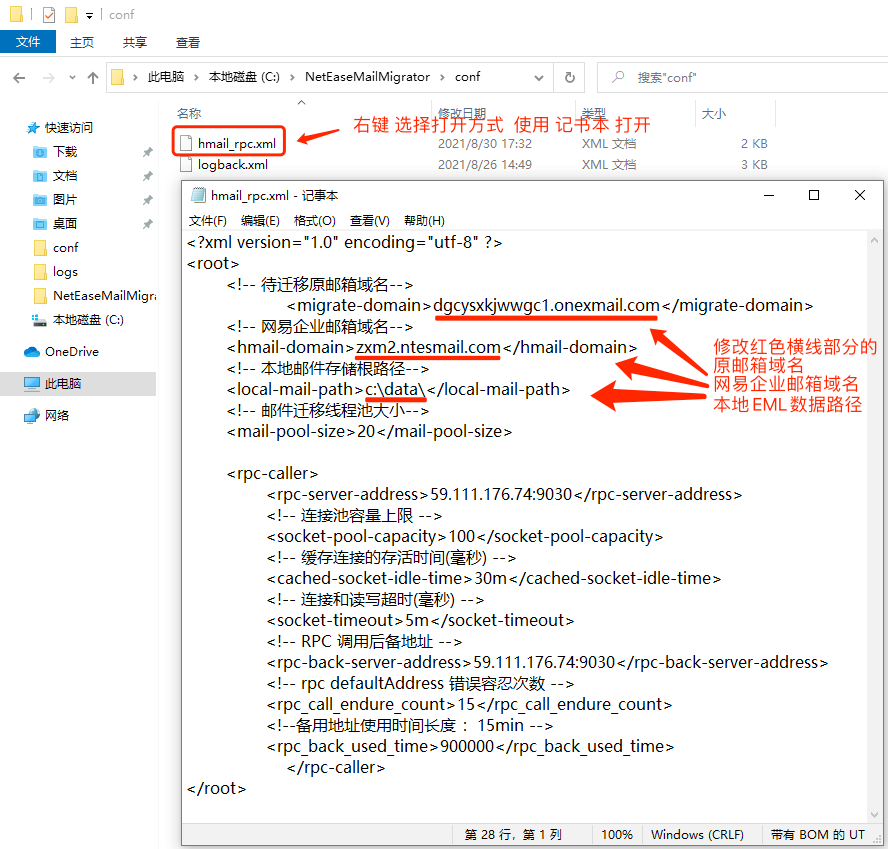The image size is (888, 849).
Task: Select This PC (此电脑) in sidebar
Action: point(65,384)
